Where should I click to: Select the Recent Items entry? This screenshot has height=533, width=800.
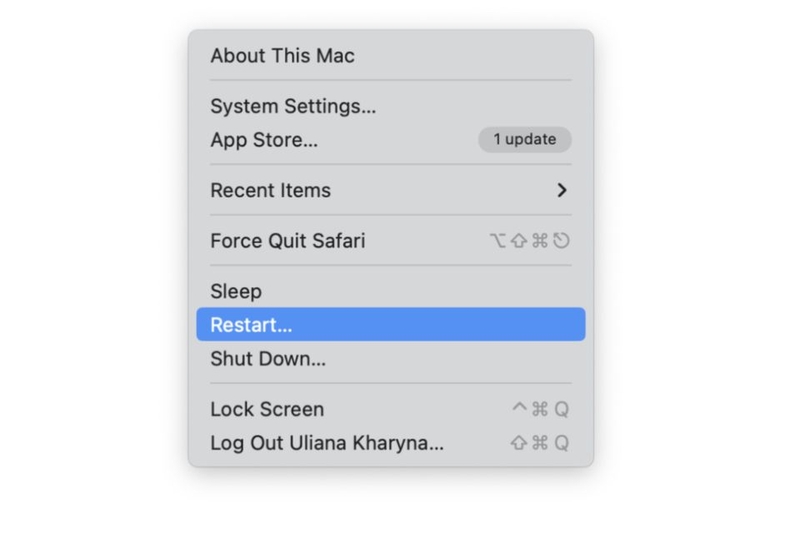tap(270, 190)
